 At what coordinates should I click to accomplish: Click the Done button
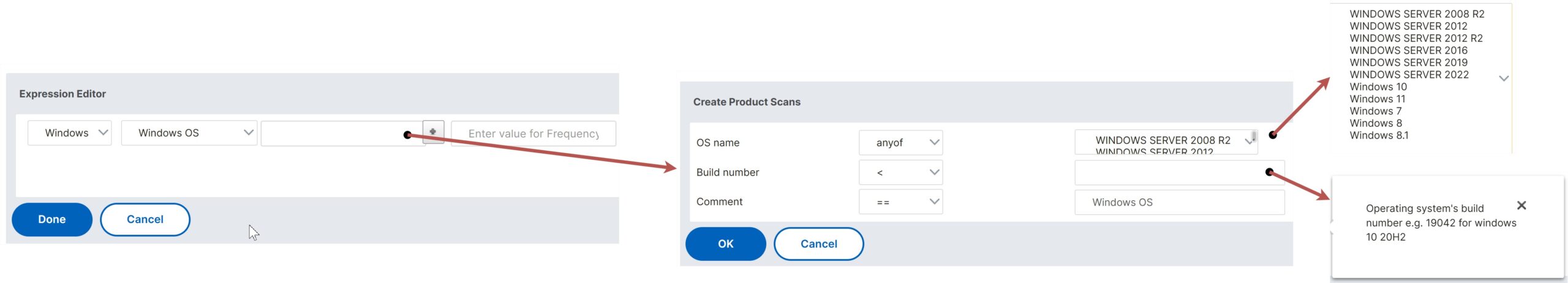52,219
